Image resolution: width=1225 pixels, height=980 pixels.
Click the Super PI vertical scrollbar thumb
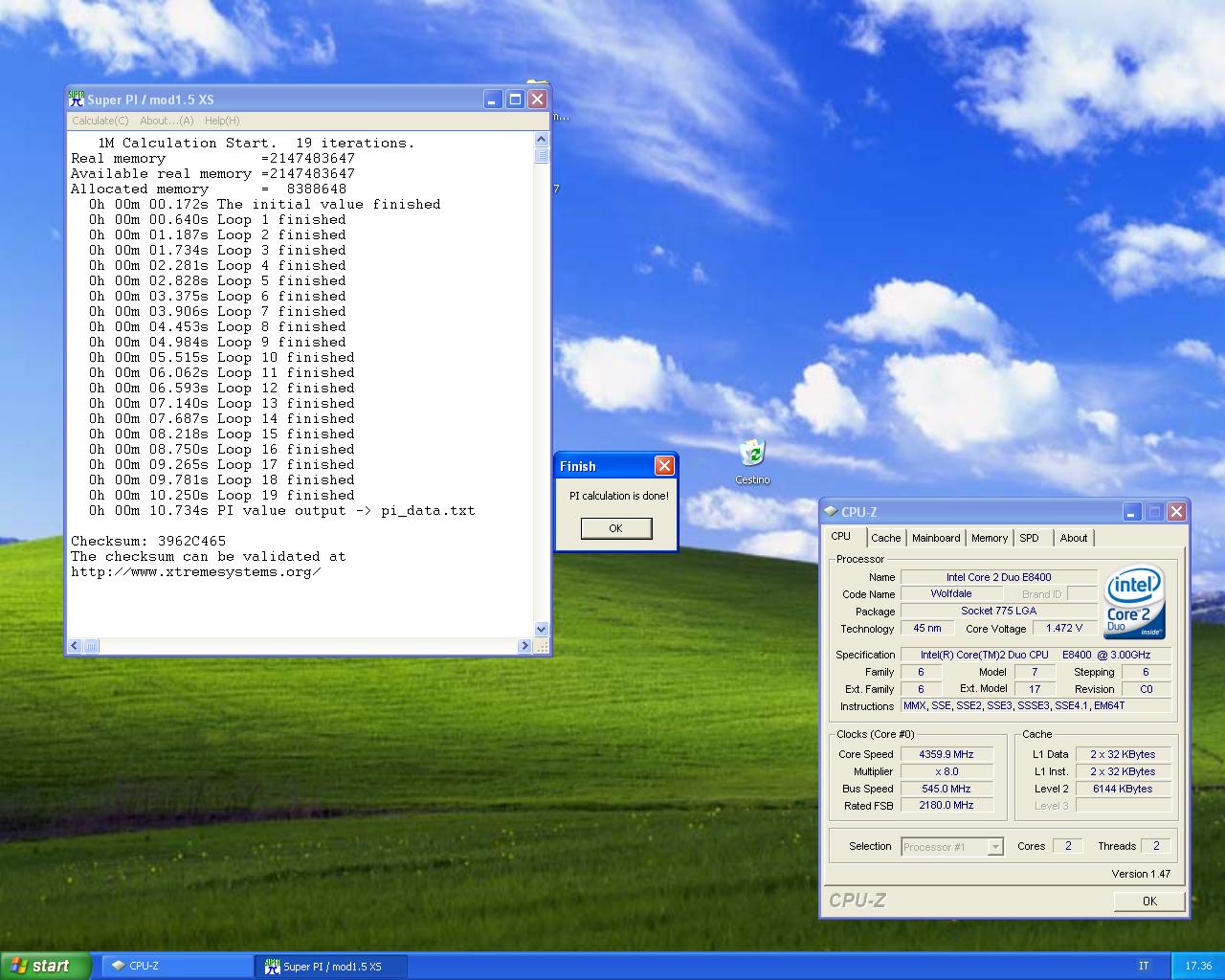(542, 156)
